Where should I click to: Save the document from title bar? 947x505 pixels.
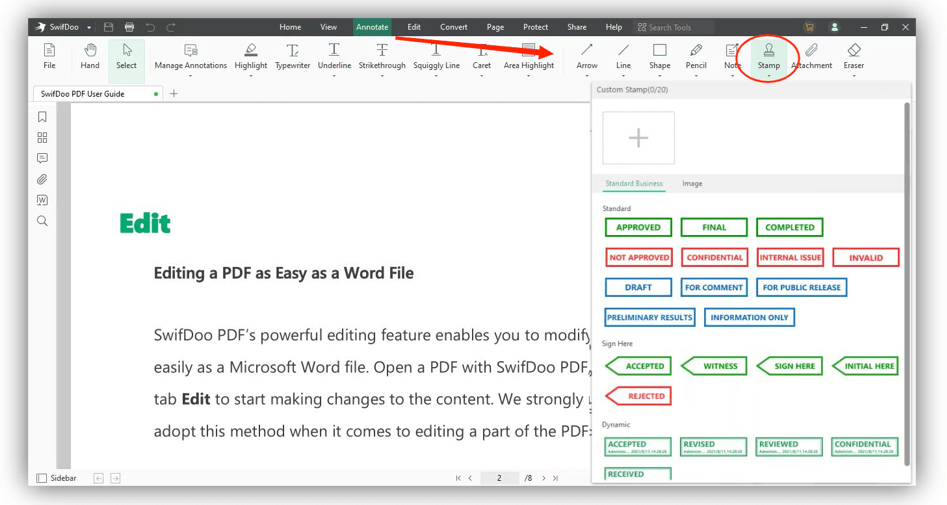[109, 27]
